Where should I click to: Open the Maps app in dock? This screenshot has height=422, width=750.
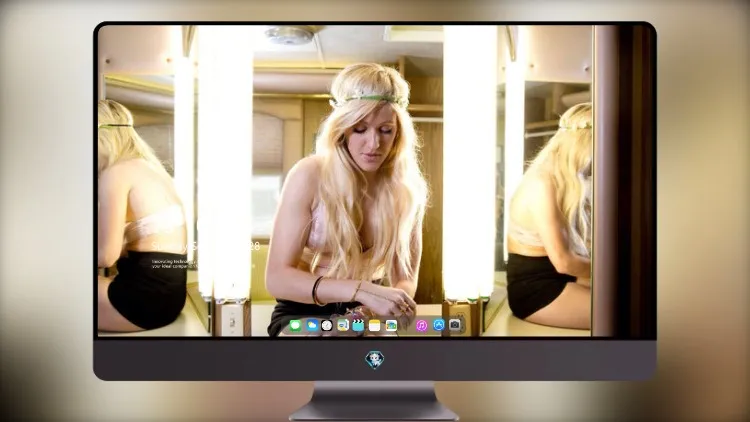[x=342, y=326]
